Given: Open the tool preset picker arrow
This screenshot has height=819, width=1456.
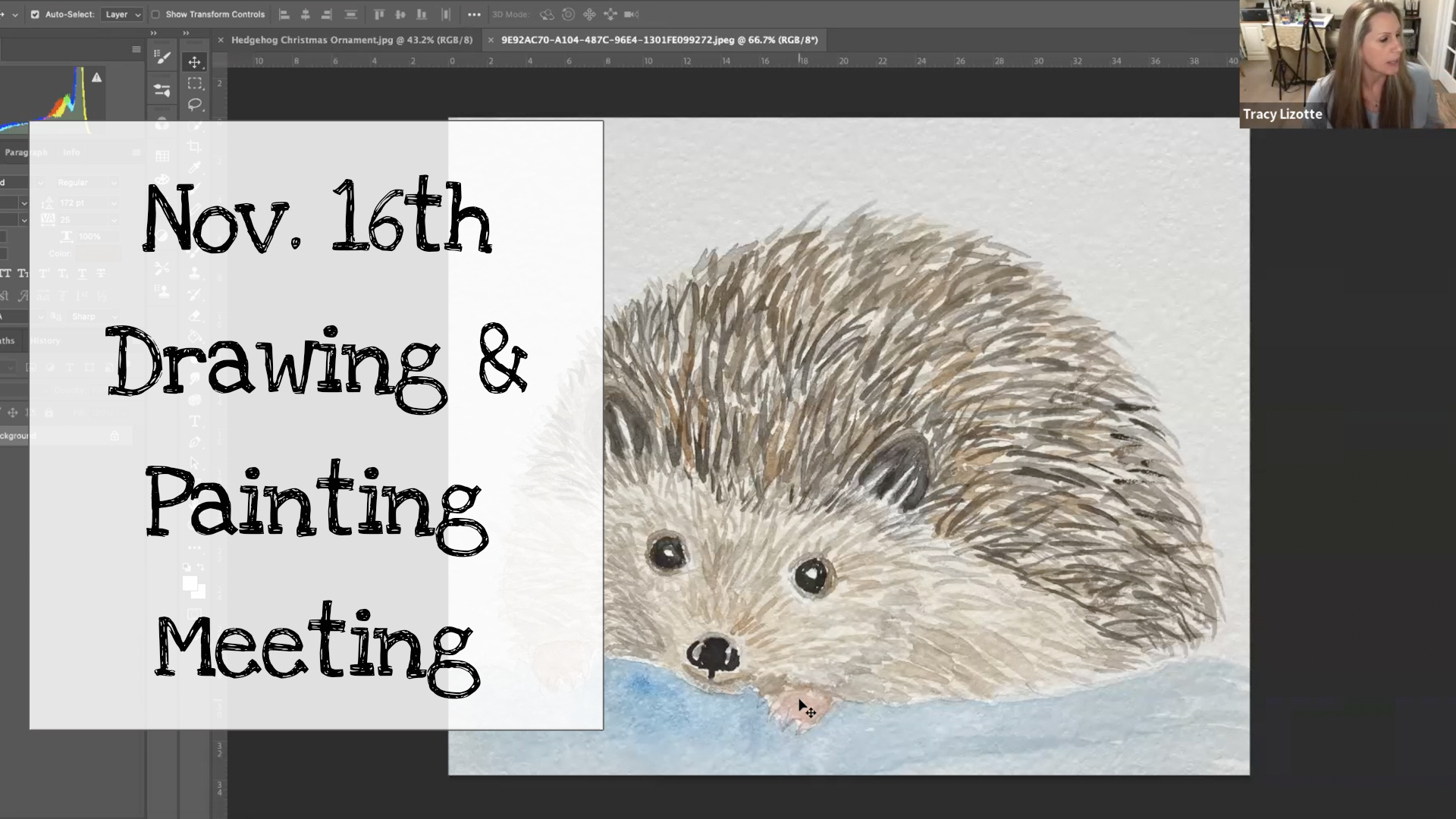Looking at the screenshot, I should click(15, 14).
